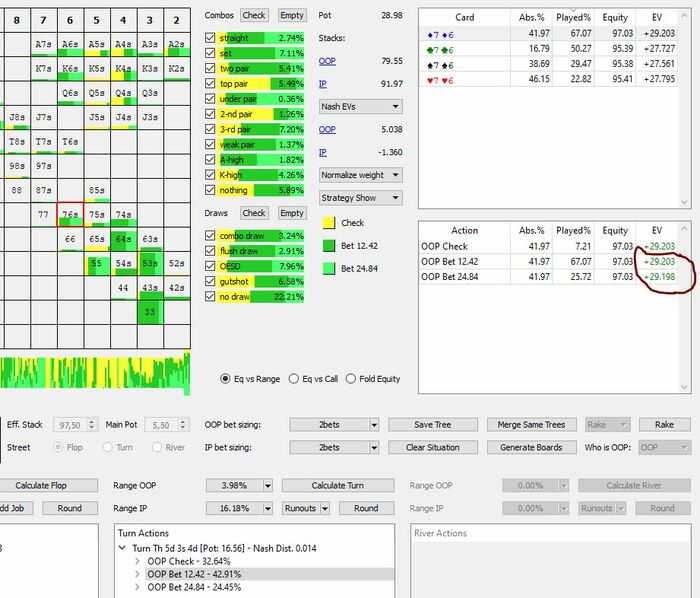Open the Nash EVs dropdown
700x598 pixels.
pyautogui.click(x=361, y=107)
